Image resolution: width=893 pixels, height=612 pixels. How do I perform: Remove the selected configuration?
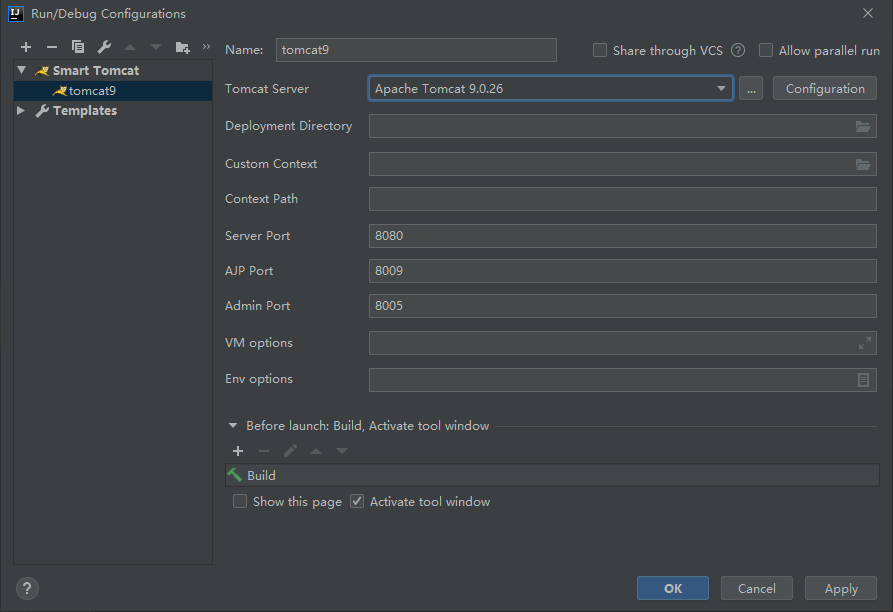51,46
